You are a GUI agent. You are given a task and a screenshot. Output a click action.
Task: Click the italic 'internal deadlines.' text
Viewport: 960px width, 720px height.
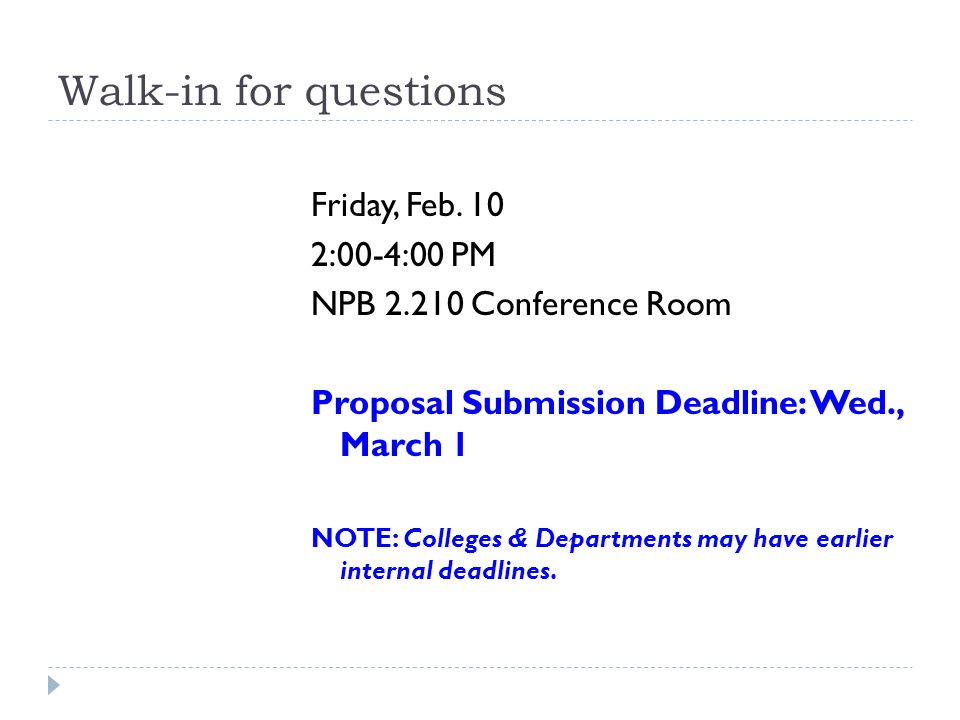pos(448,571)
